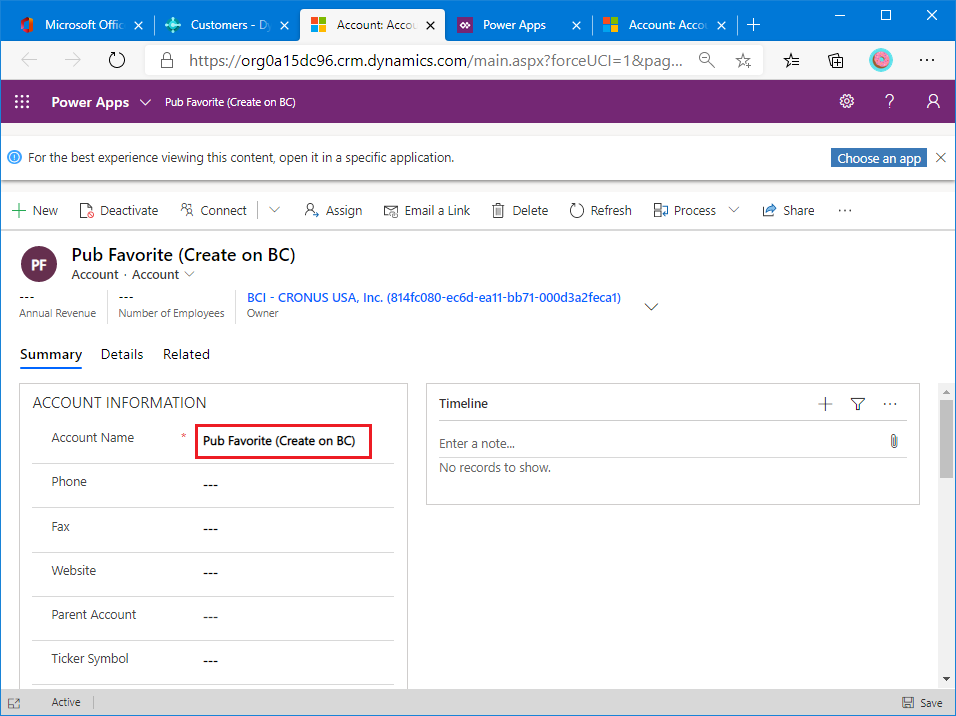Open command bar overflow ellipsis

(x=844, y=210)
